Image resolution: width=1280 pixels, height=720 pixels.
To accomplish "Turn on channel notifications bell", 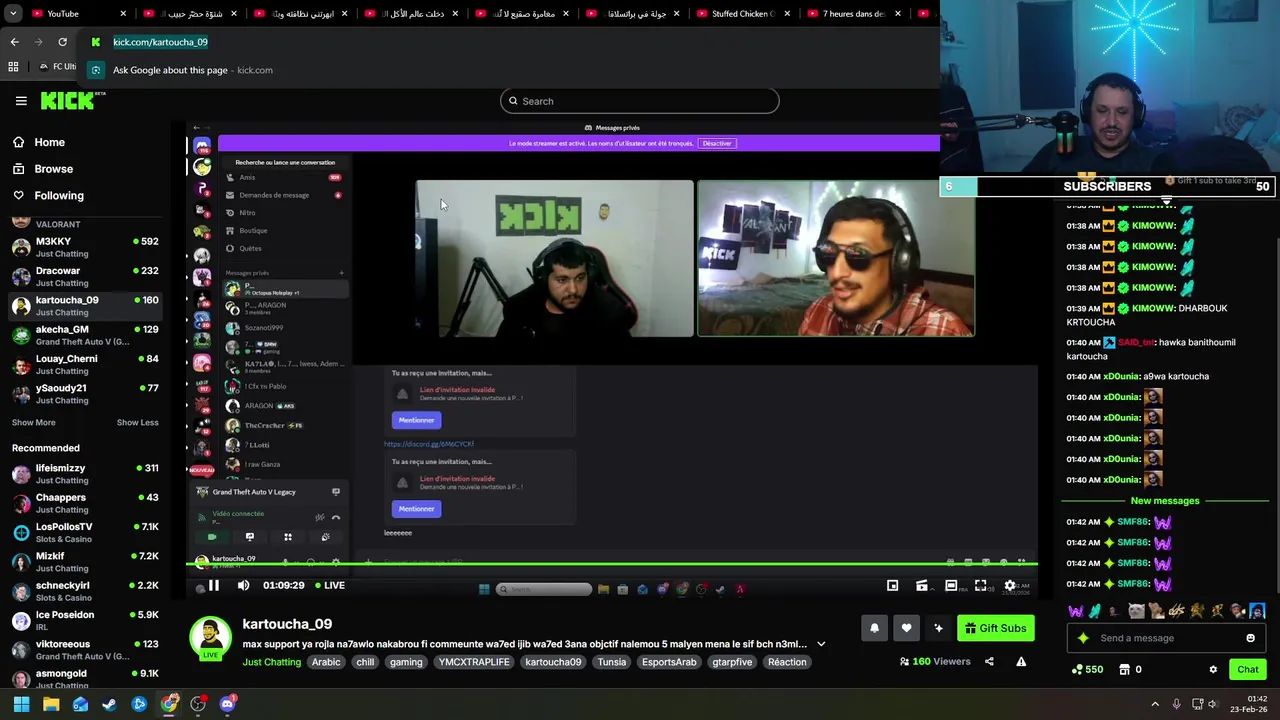I will tap(874, 628).
